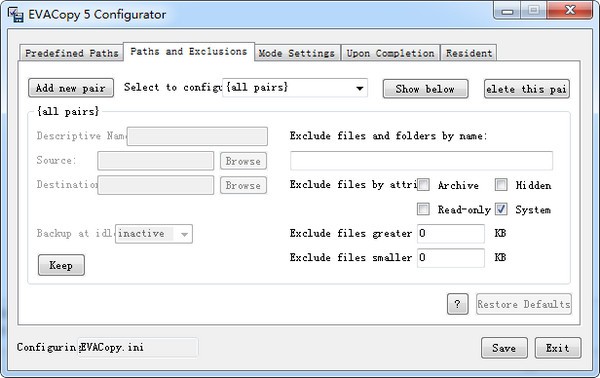Click the Exclude files smaller KB field
The height and width of the screenshot is (378, 600).
(451, 257)
